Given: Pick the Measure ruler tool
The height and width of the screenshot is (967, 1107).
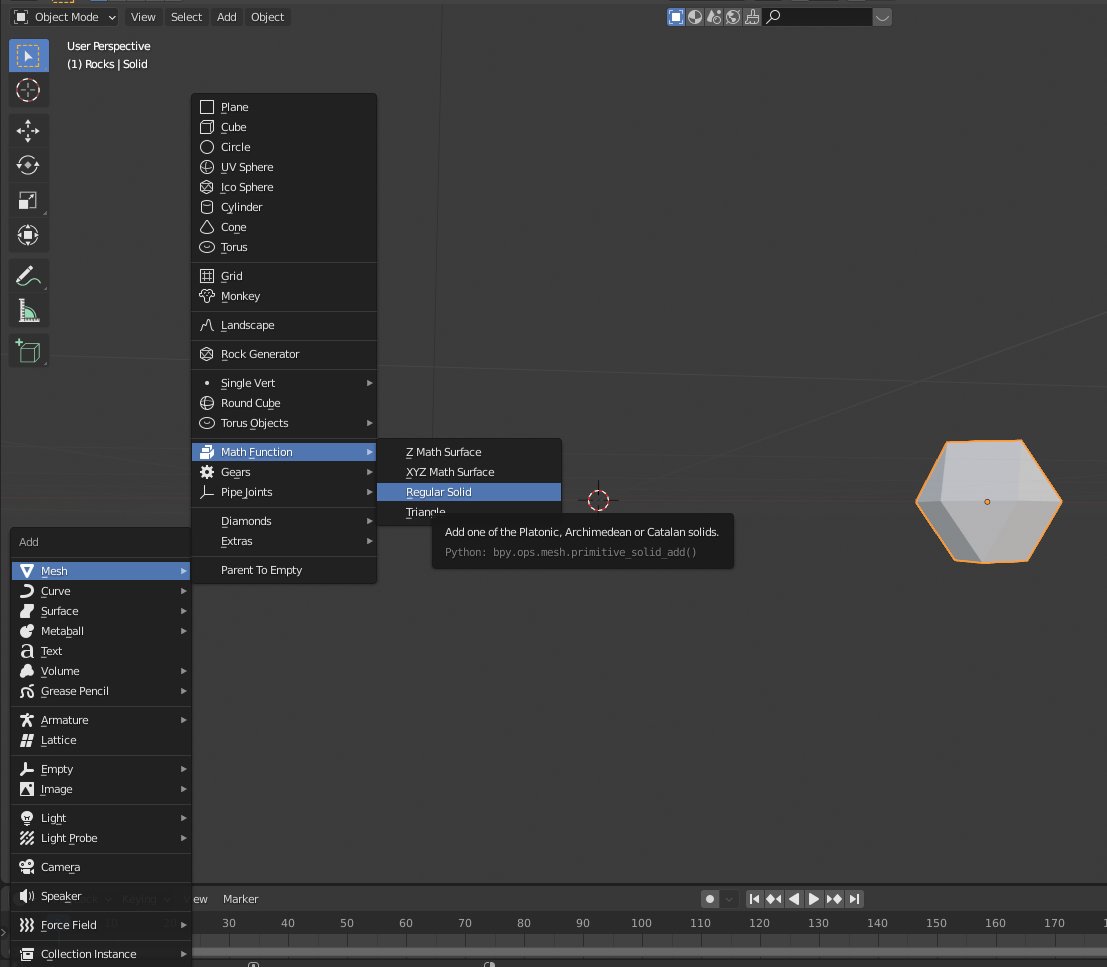Looking at the screenshot, I should (x=28, y=311).
